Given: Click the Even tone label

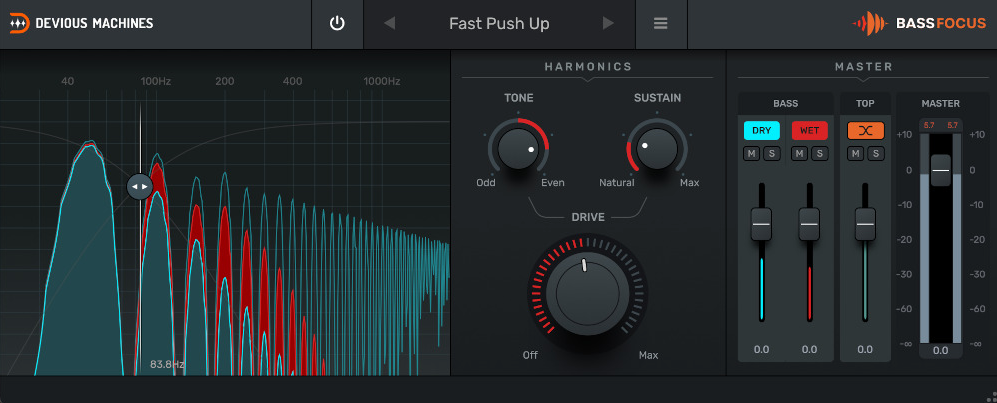Looking at the screenshot, I should click(x=553, y=182).
